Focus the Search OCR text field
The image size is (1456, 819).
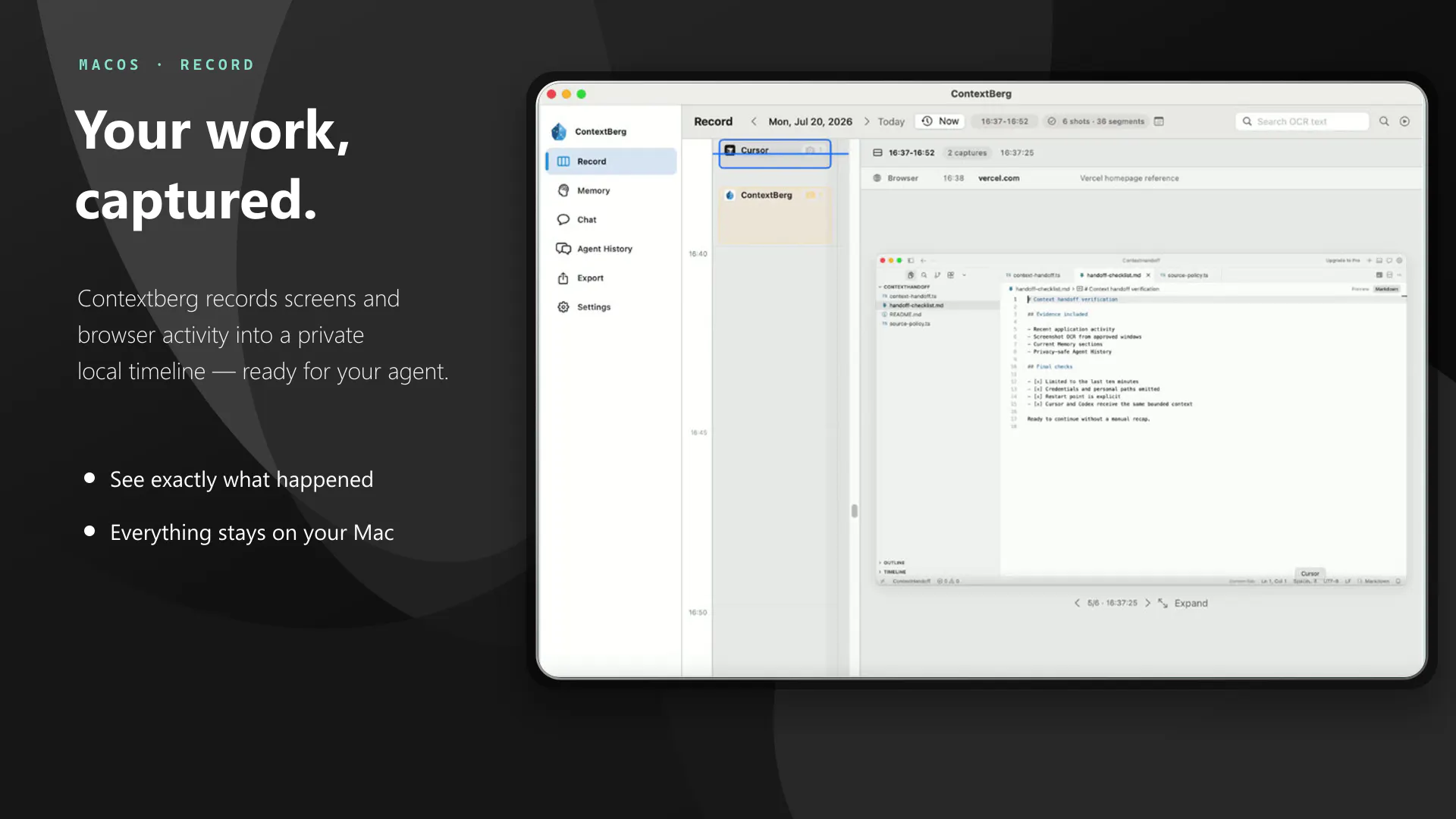coord(1303,121)
